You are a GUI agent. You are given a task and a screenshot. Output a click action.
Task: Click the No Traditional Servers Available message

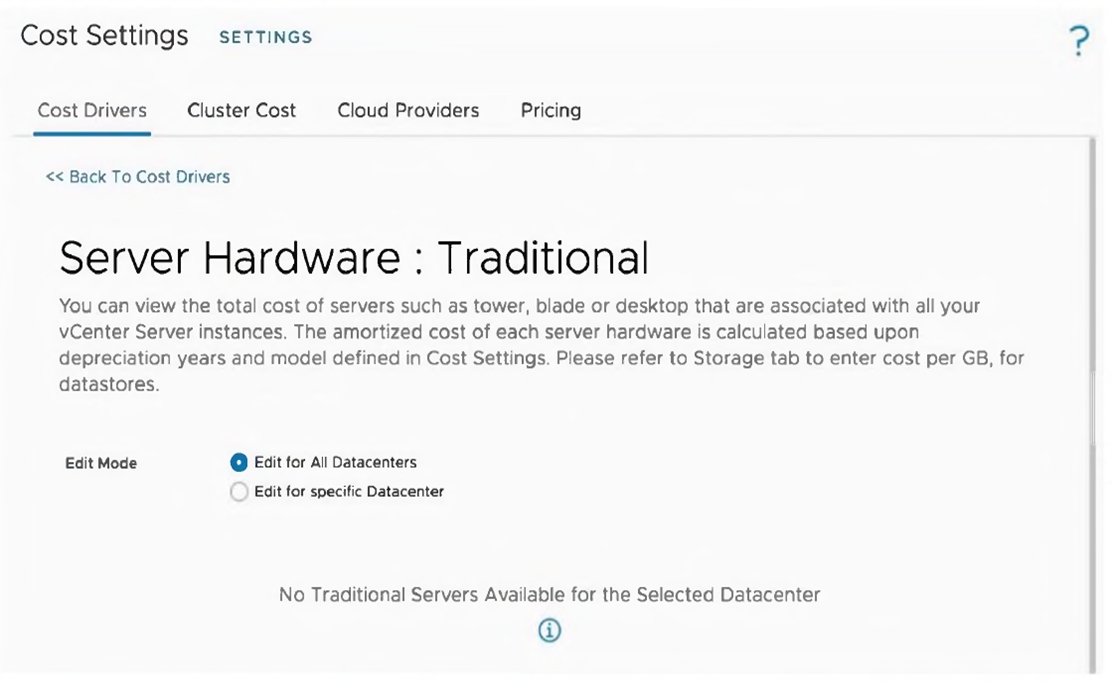[549, 595]
